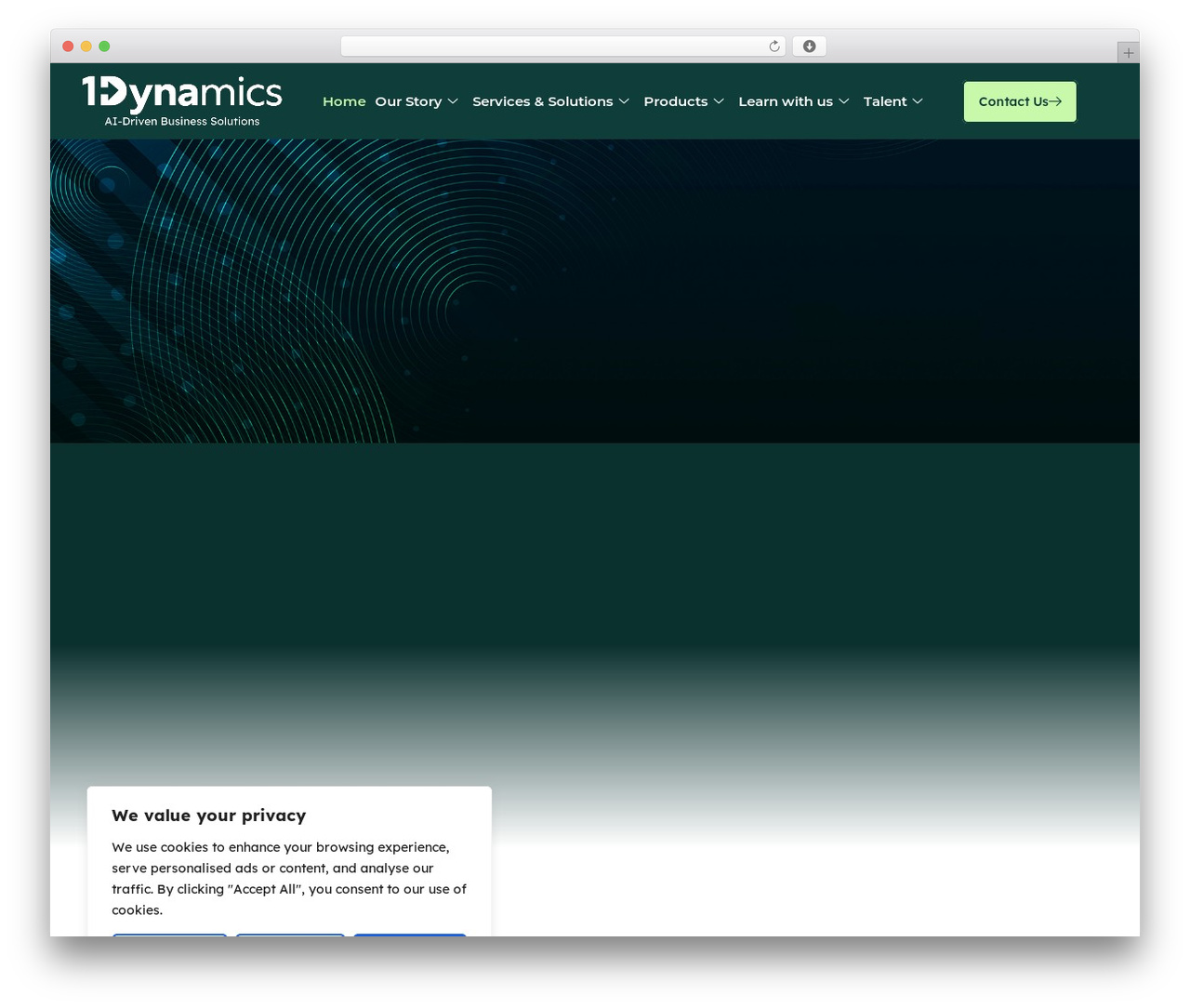This screenshot has width=1190, height=1008.
Task: Open the browser downloads button
Action: coord(810,46)
